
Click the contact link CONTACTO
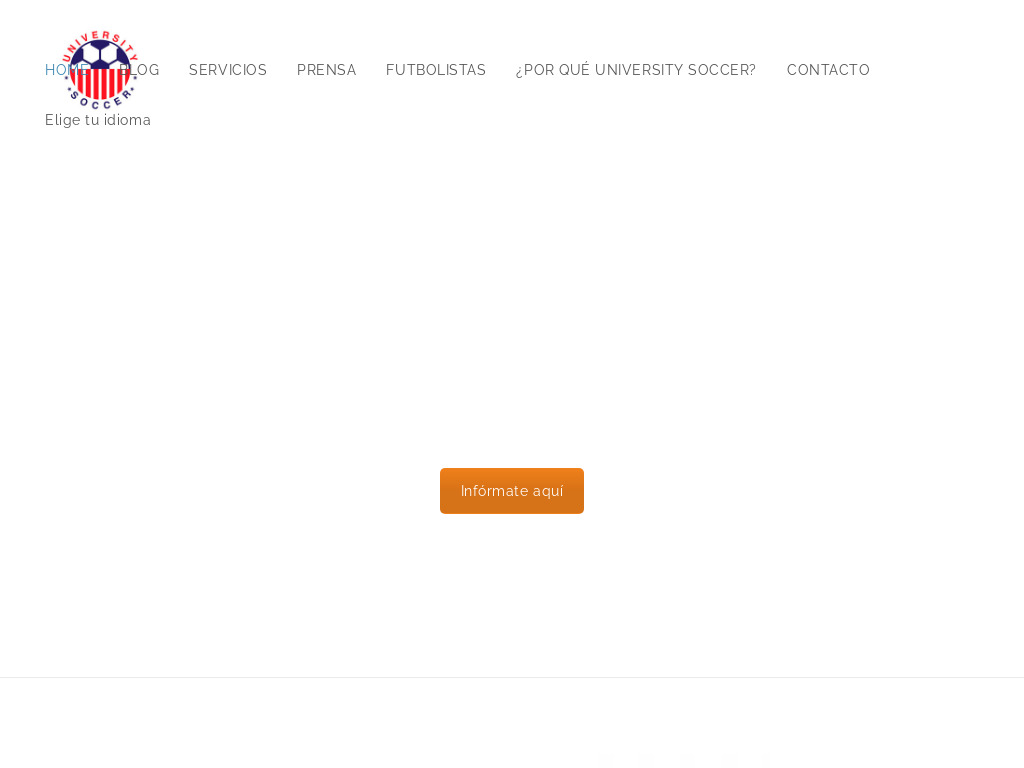coord(828,71)
